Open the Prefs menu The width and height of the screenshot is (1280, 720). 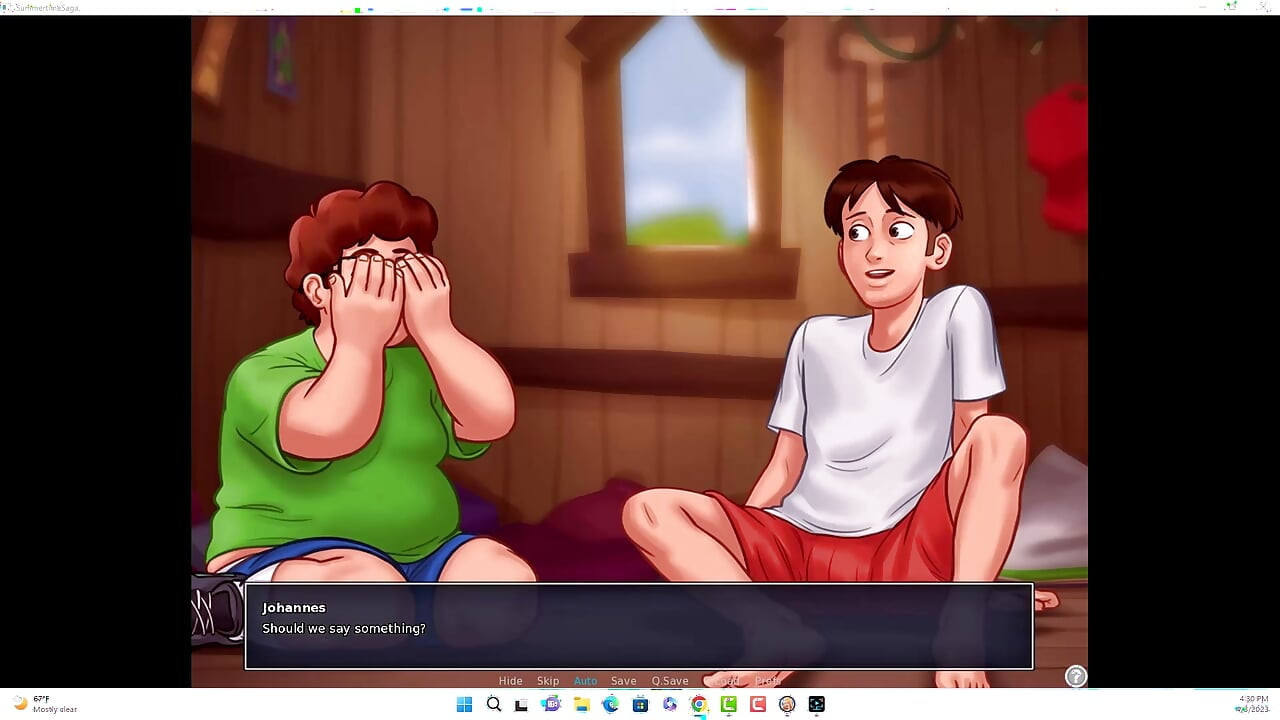point(767,681)
